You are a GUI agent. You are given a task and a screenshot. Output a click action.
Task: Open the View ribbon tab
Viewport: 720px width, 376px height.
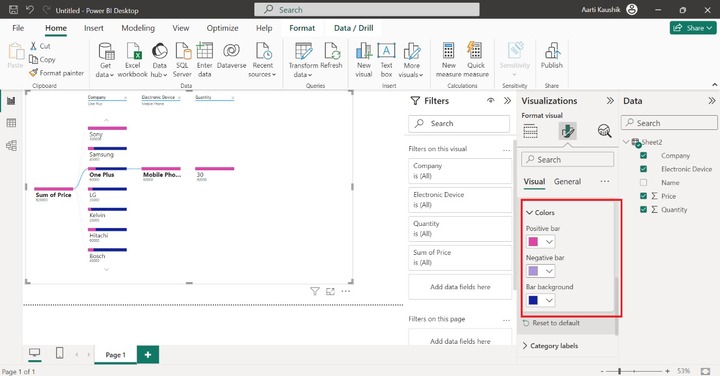pos(180,28)
